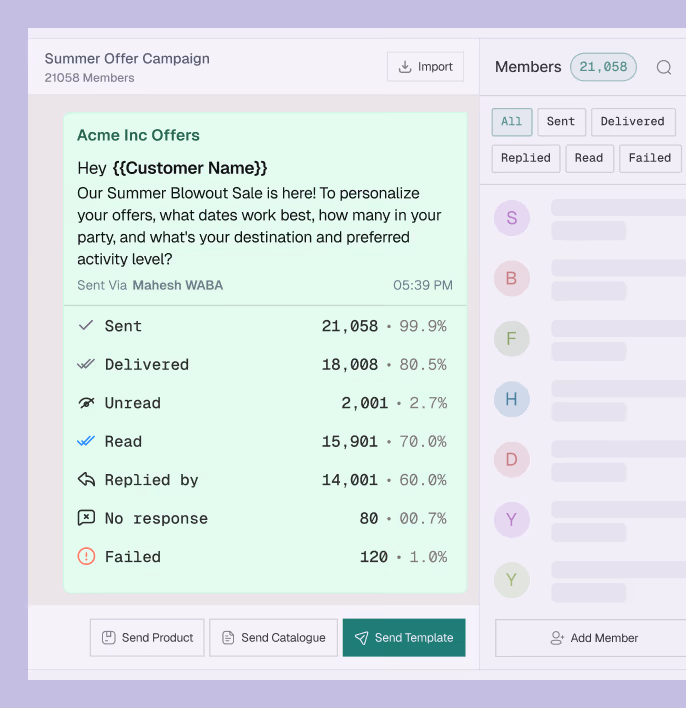
Task: Click the Unread eye icon
Action: 86,403
